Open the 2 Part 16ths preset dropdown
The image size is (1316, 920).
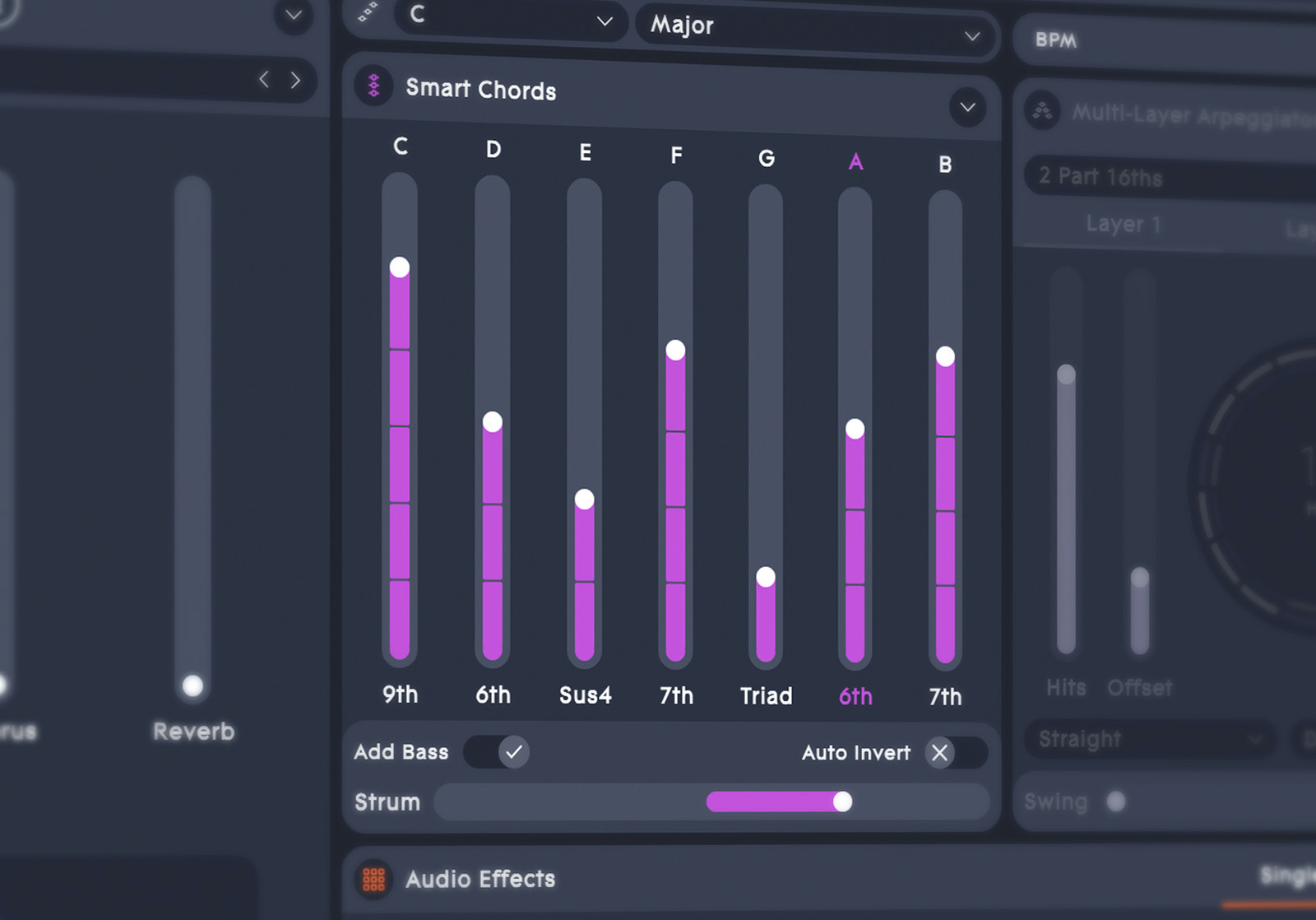click(x=1170, y=179)
